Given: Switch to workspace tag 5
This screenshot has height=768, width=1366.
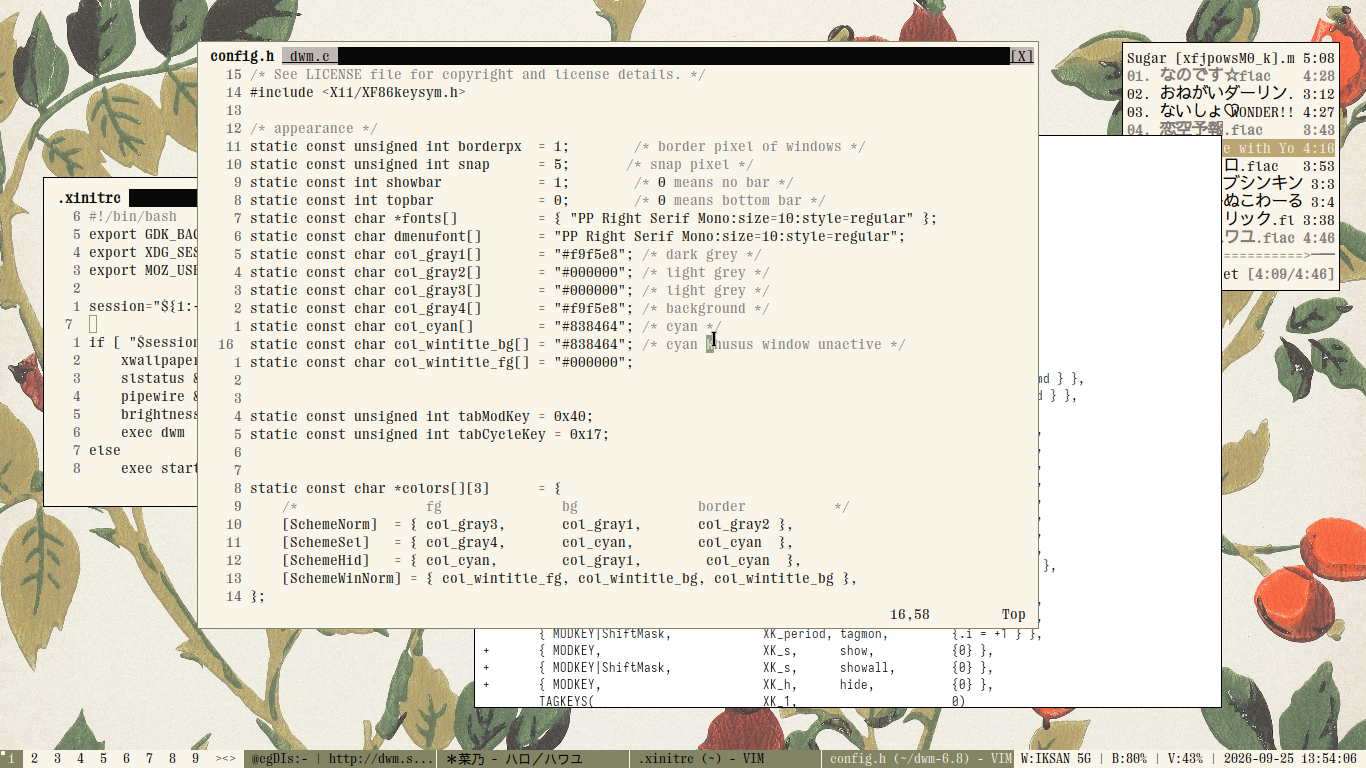Looking at the screenshot, I should point(103,759).
